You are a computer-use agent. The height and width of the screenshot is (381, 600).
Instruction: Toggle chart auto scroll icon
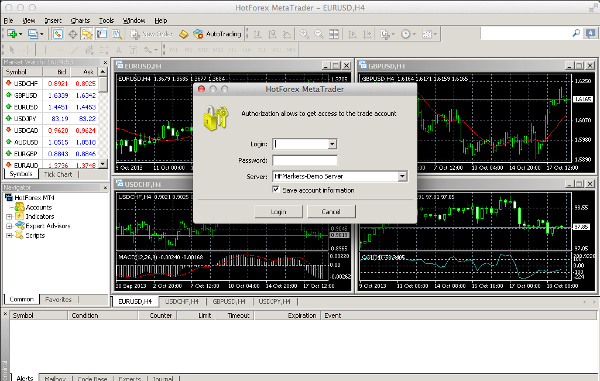[352, 34]
